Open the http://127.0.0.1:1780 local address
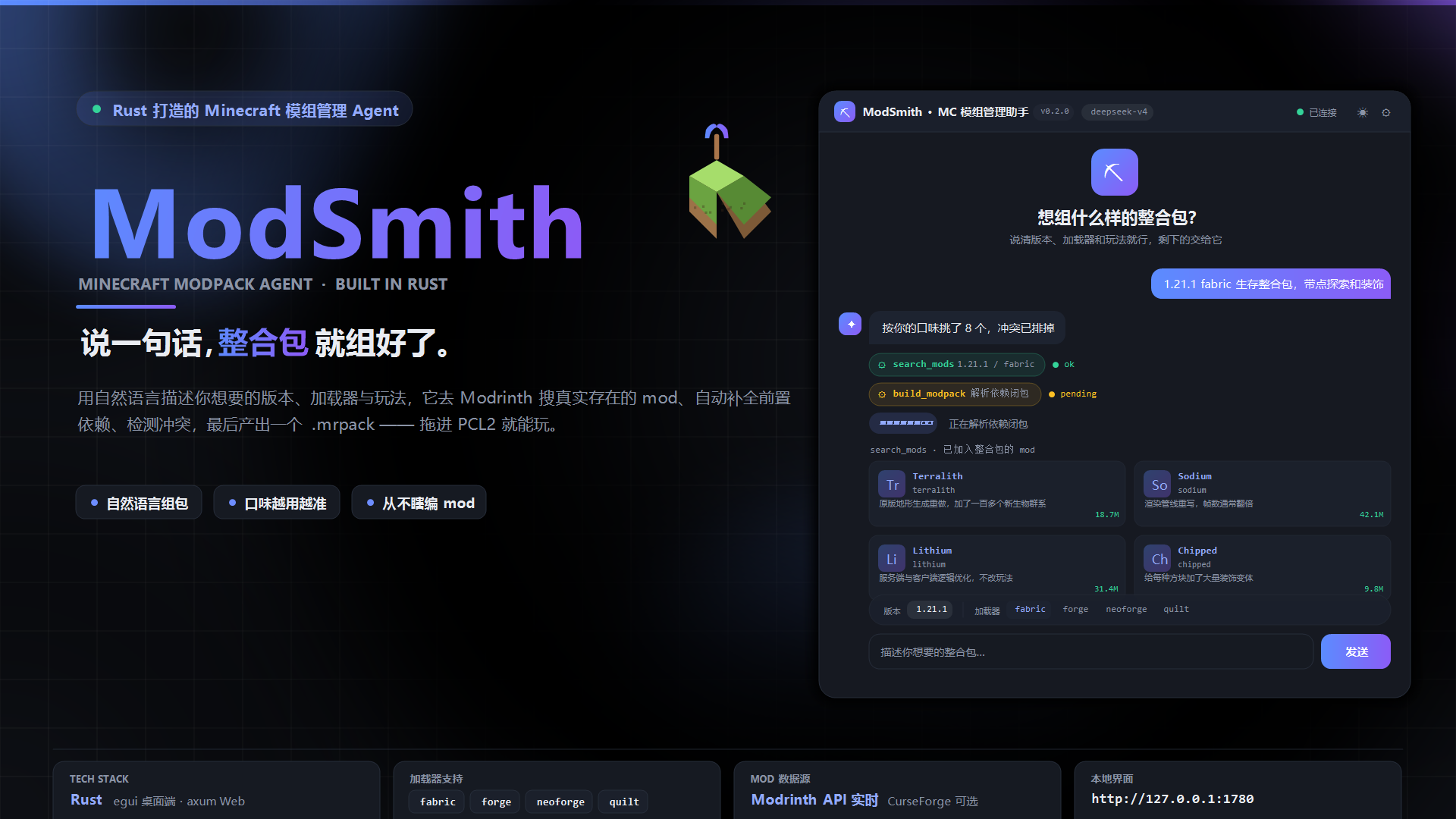 pyautogui.click(x=1172, y=799)
